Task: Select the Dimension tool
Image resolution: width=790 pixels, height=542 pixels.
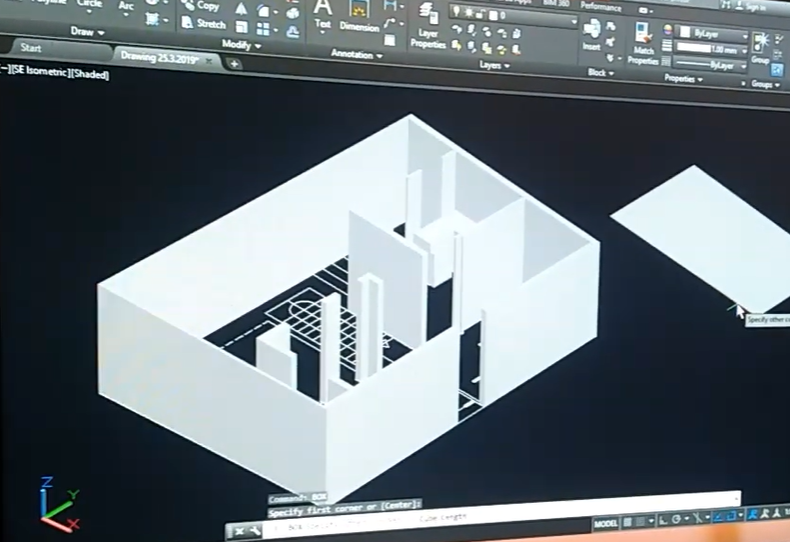Action: 359,17
